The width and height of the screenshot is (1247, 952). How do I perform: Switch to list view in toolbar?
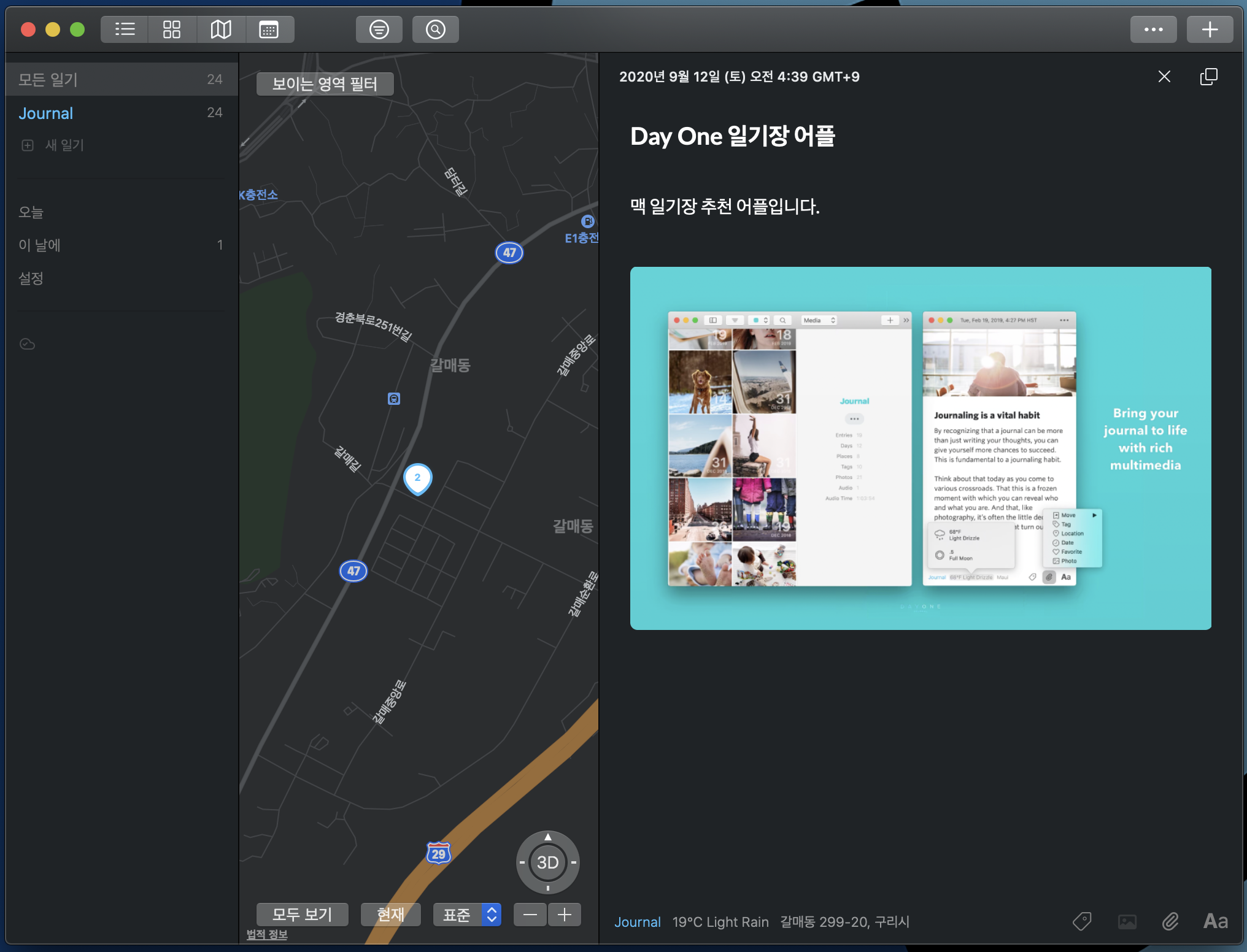coord(125,29)
